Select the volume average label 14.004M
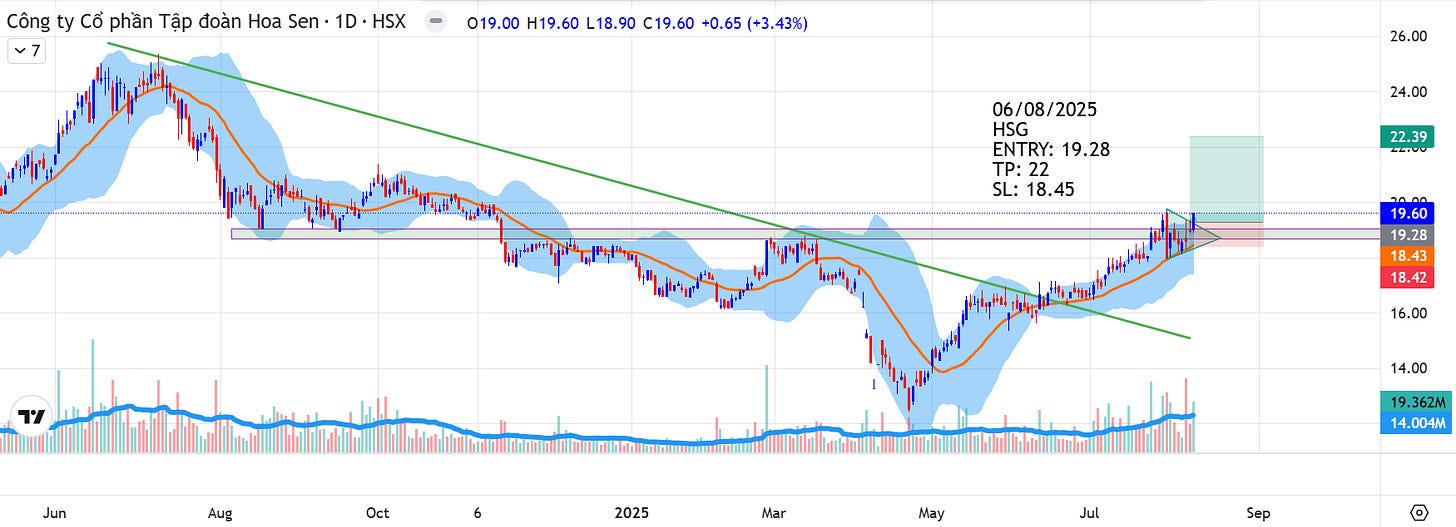Viewport: 1456px width, 527px height. [x=1418, y=424]
